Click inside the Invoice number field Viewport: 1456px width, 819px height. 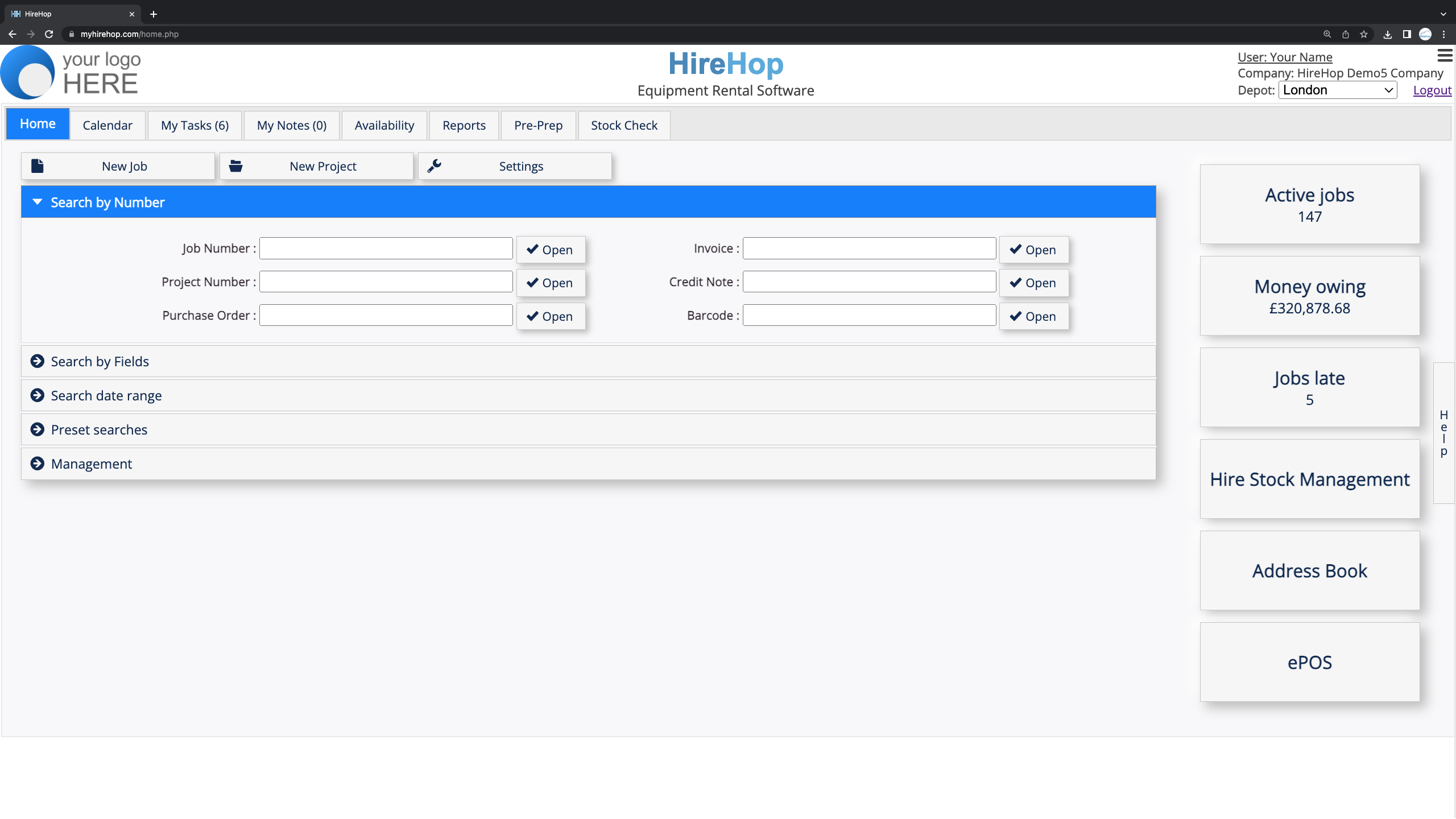868,248
